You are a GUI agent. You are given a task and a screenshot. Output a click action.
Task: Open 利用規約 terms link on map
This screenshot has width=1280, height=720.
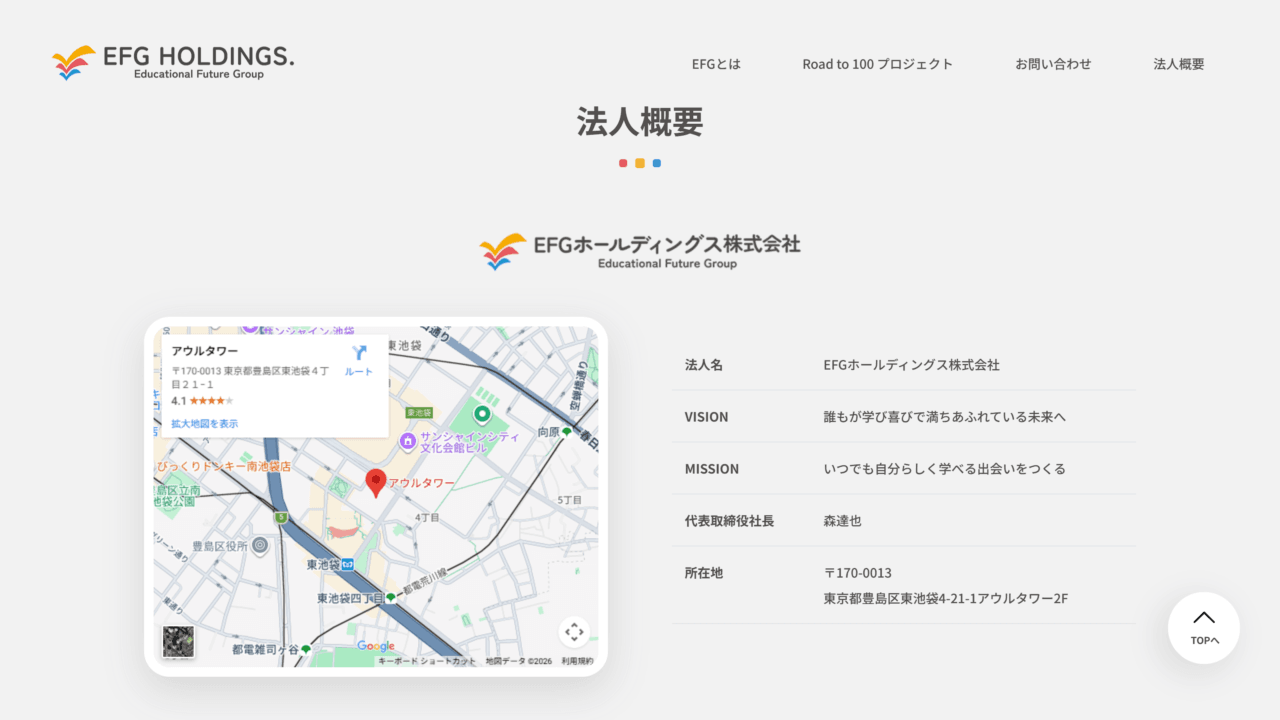[577, 661]
